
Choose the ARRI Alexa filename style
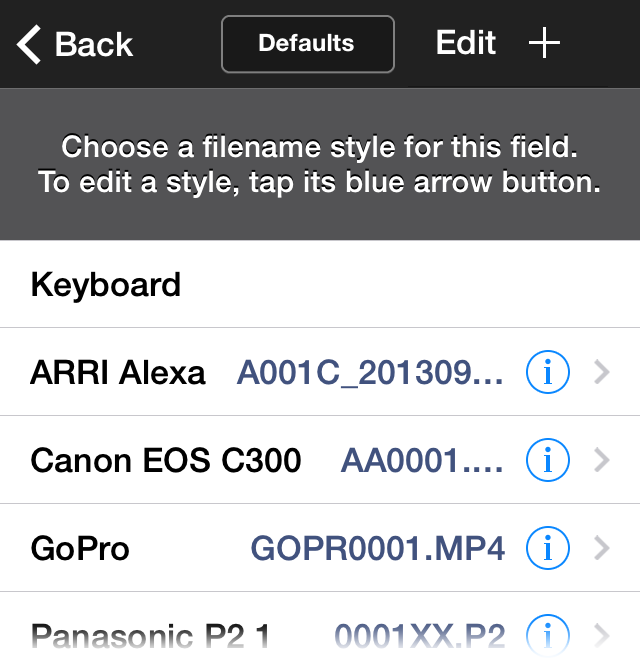point(320,372)
